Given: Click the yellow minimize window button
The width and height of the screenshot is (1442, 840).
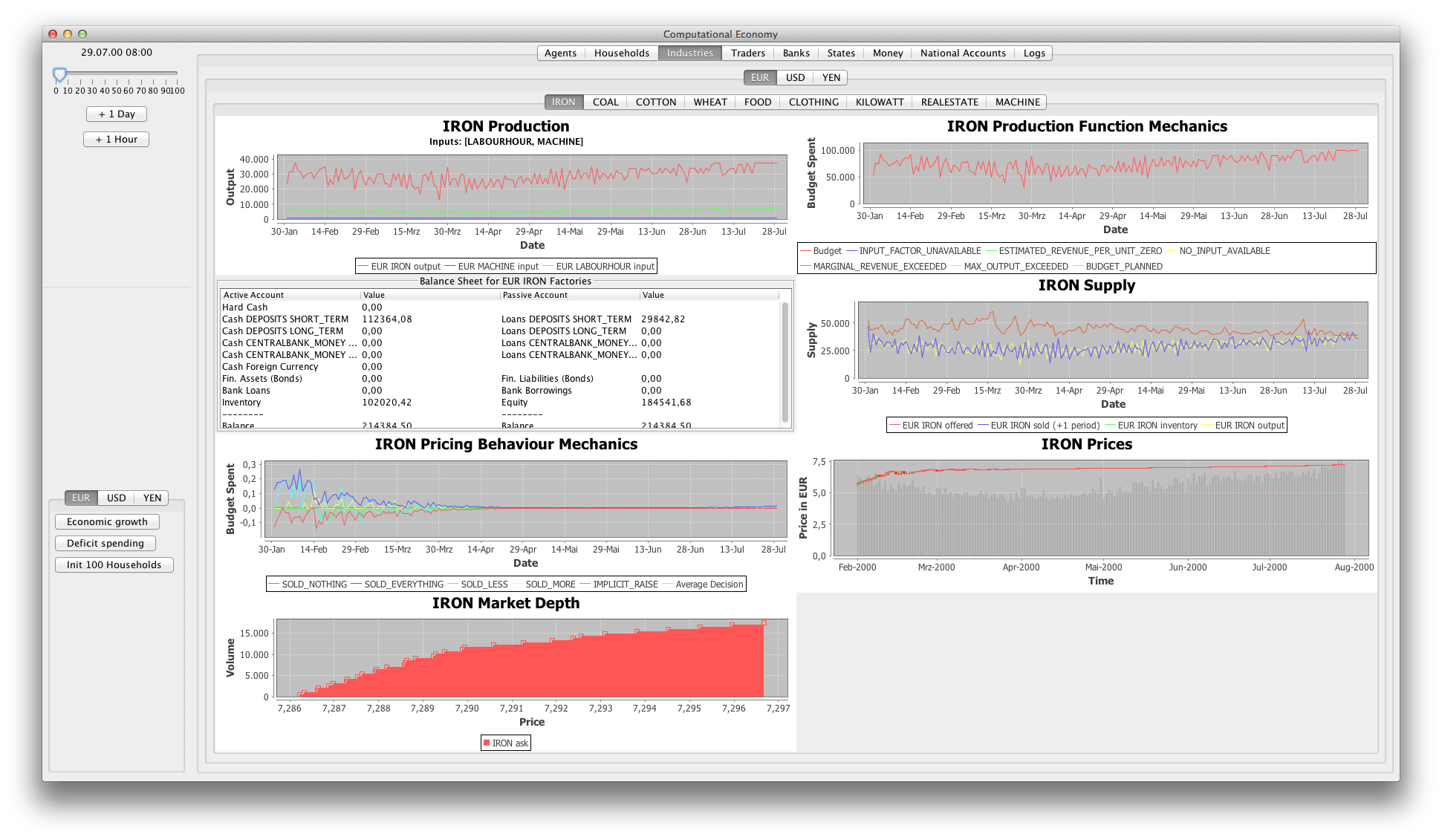Looking at the screenshot, I should point(68,34).
